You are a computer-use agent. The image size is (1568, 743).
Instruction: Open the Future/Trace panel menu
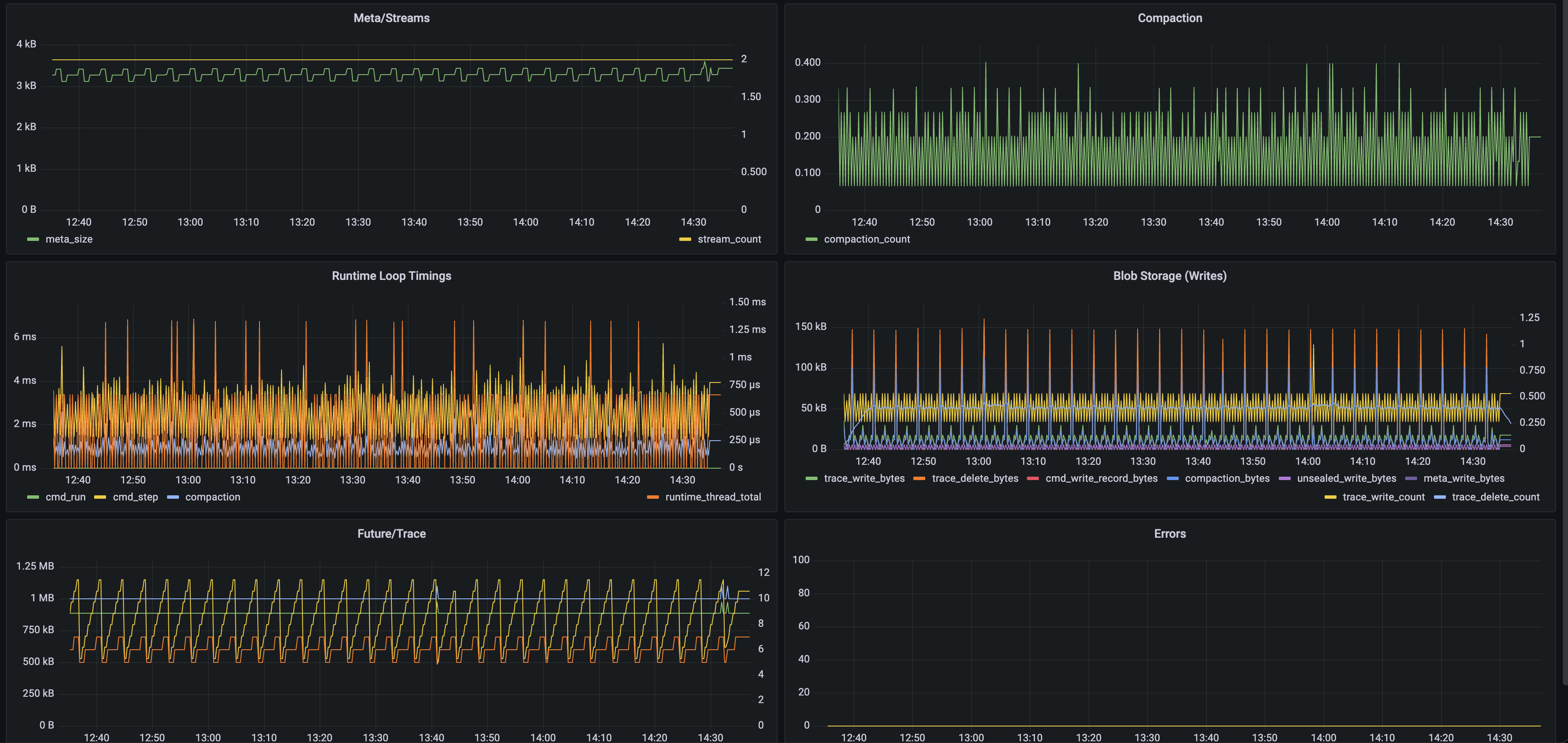point(391,533)
